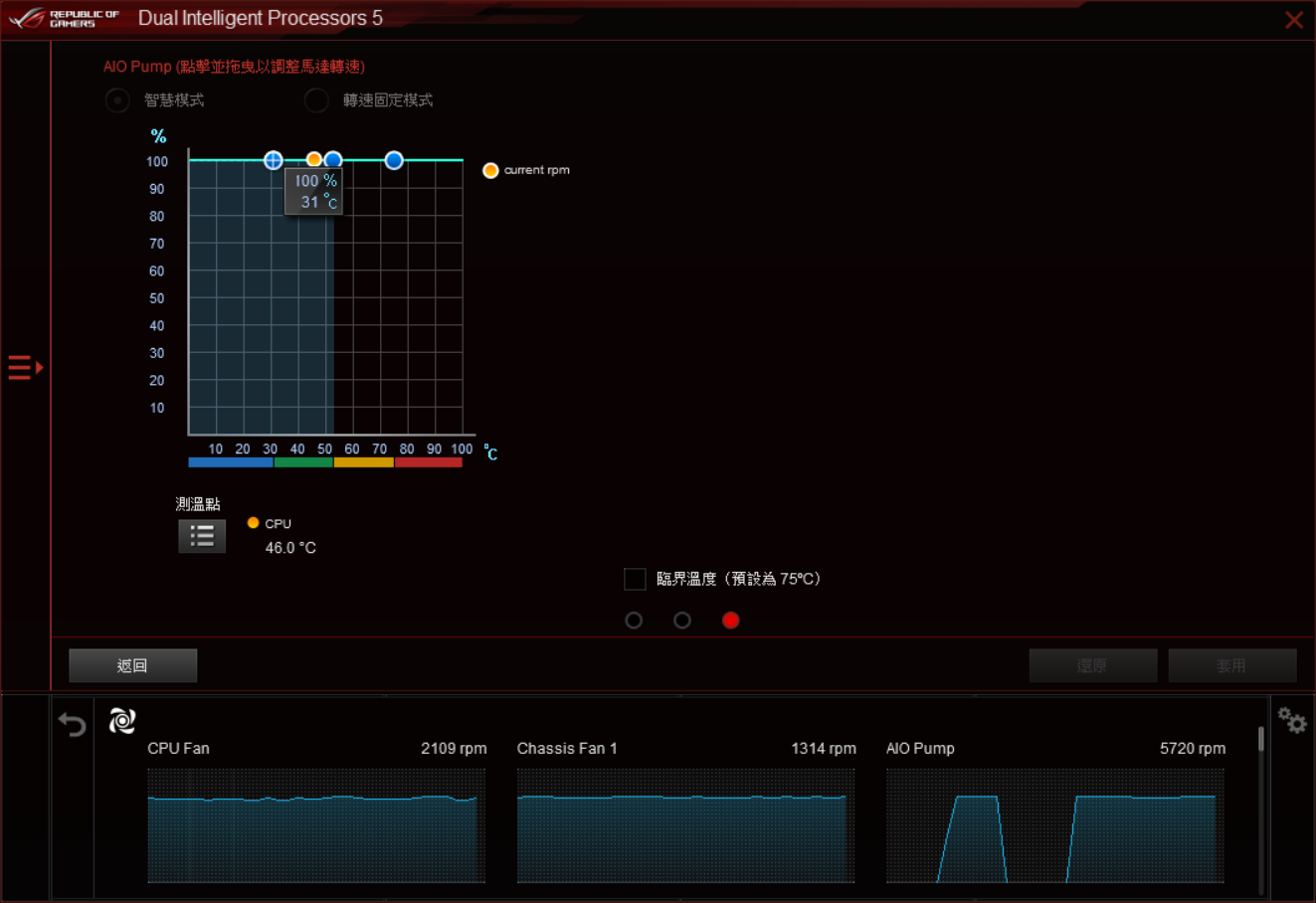Click the fan spinner icon in bottom panel
Viewport: 1316px width, 903px height.
click(122, 721)
